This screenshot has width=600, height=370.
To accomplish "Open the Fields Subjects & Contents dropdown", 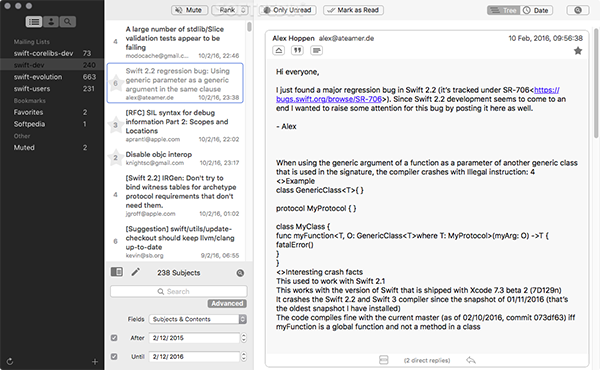I will [198, 319].
